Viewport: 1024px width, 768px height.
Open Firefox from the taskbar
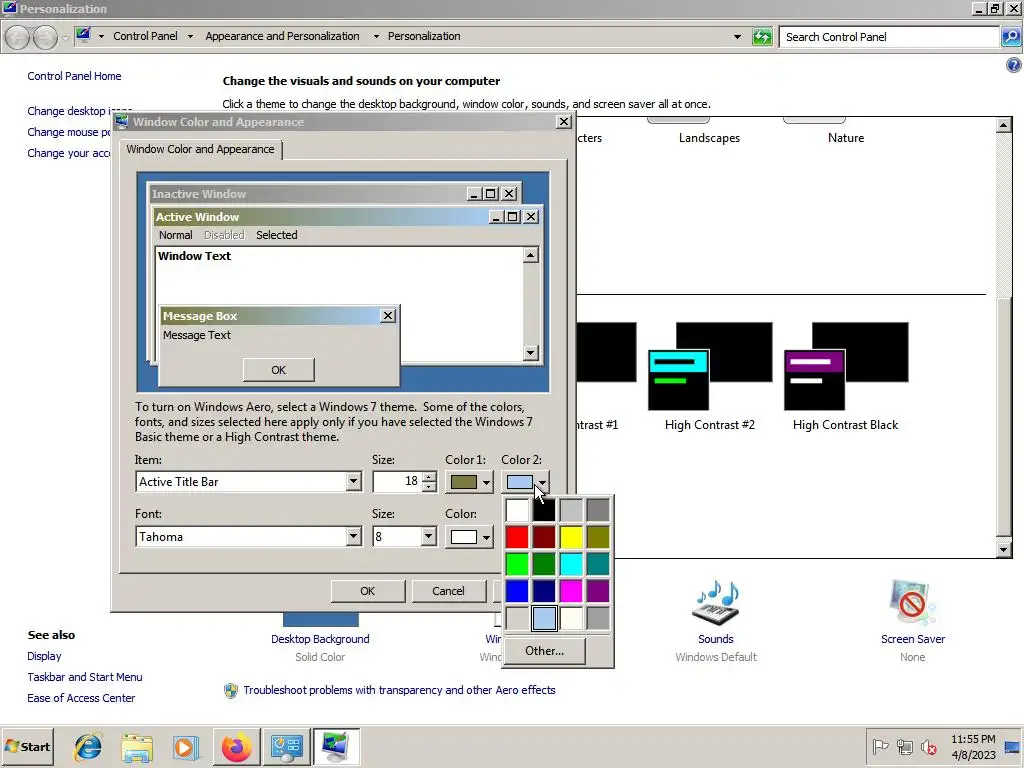point(236,746)
